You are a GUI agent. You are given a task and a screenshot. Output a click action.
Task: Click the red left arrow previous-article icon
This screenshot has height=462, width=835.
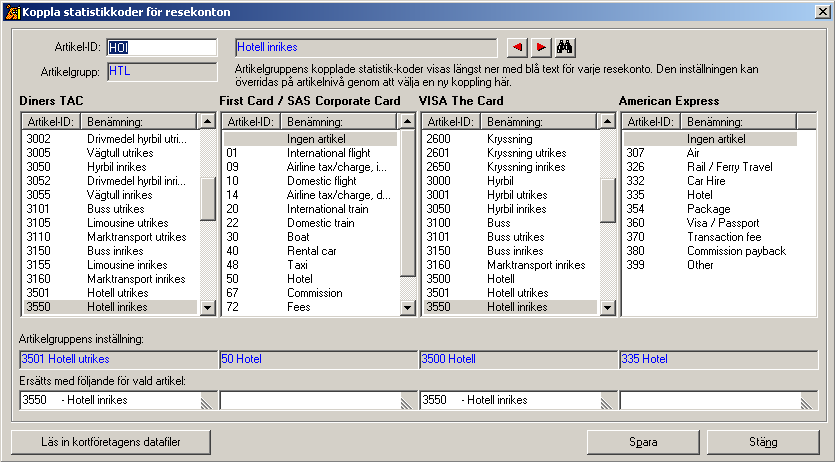[517, 47]
